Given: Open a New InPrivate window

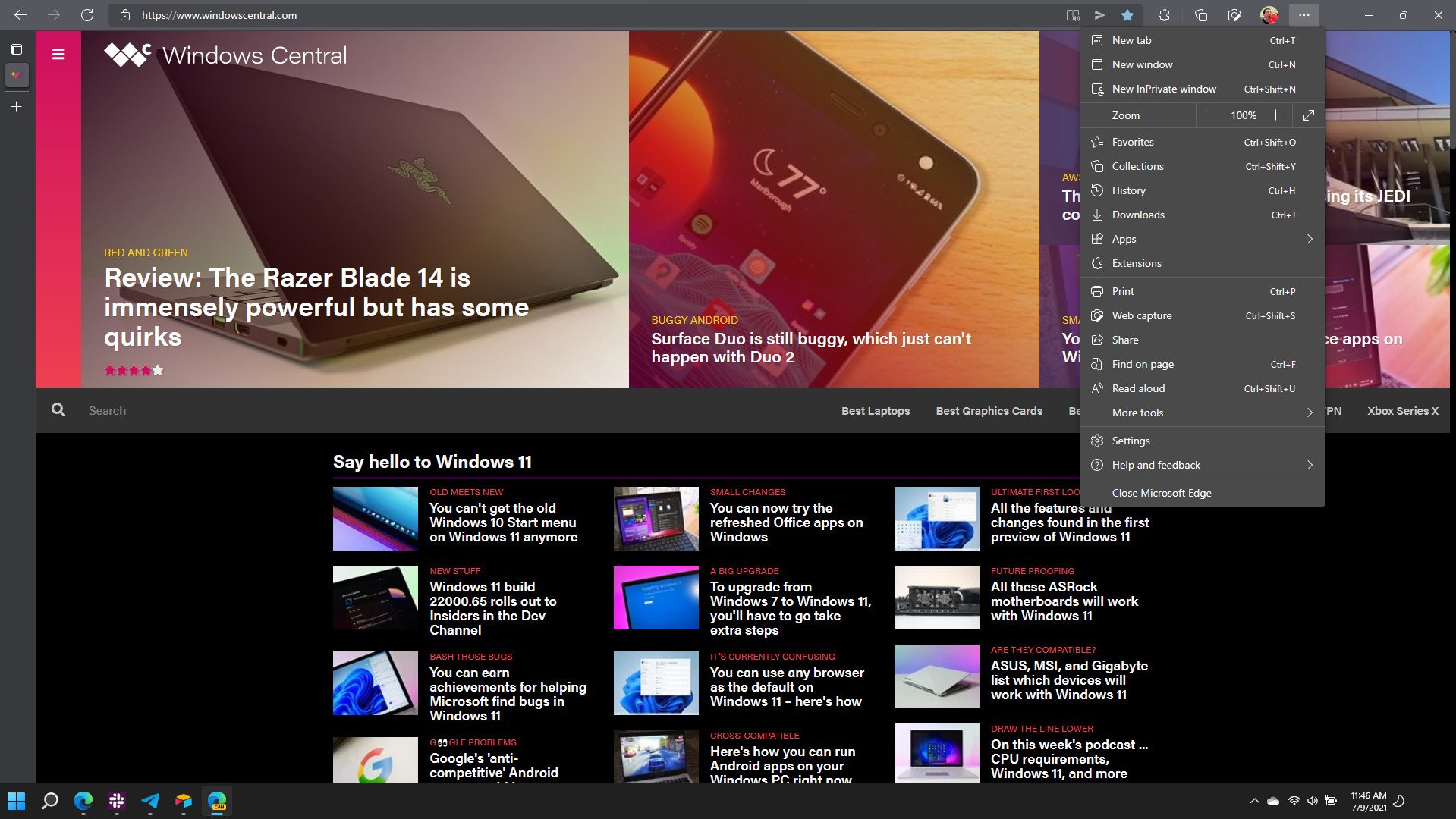Looking at the screenshot, I should coord(1203,89).
